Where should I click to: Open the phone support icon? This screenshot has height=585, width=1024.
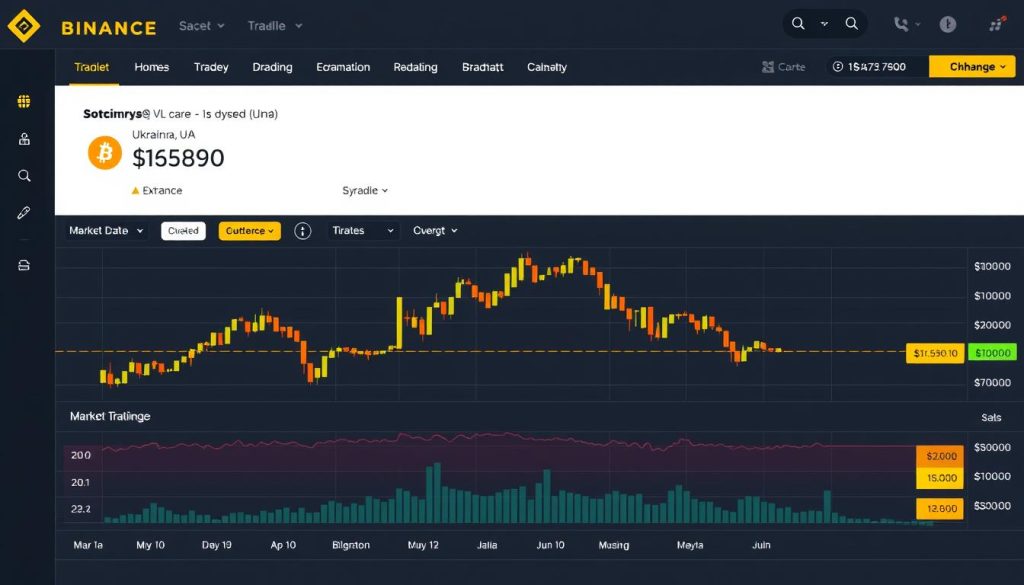(x=901, y=25)
